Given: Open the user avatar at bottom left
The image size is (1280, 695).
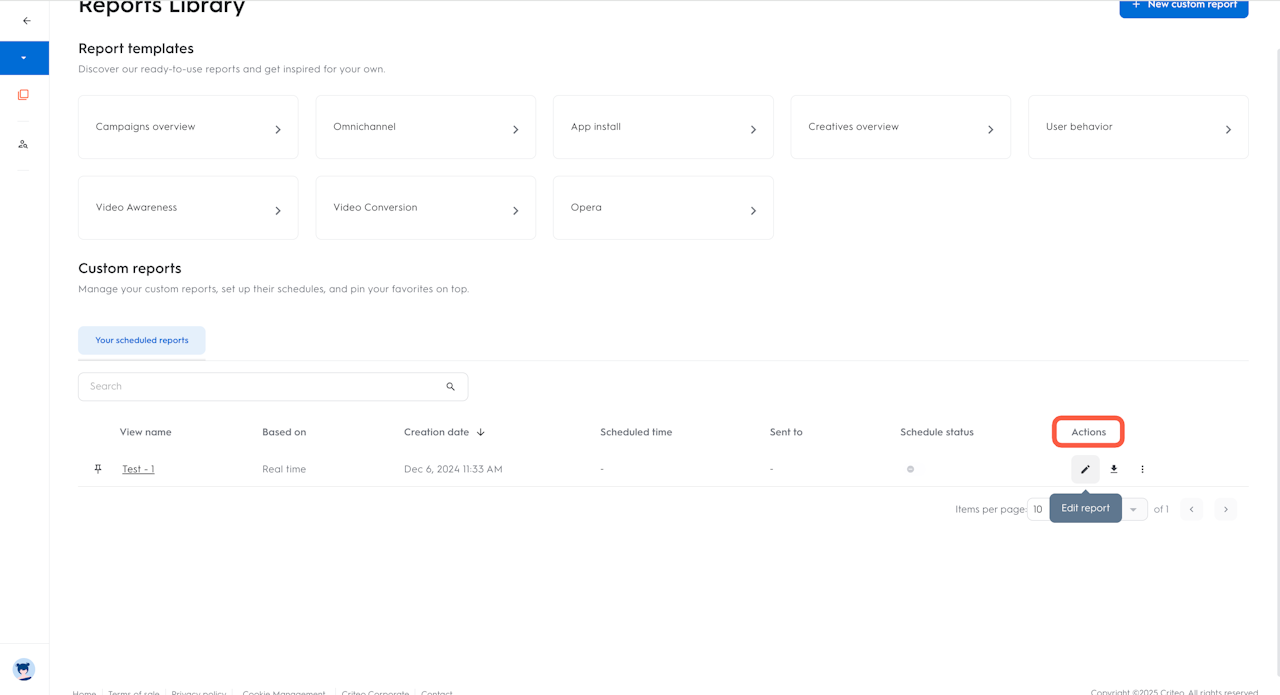Looking at the screenshot, I should pos(24,669).
